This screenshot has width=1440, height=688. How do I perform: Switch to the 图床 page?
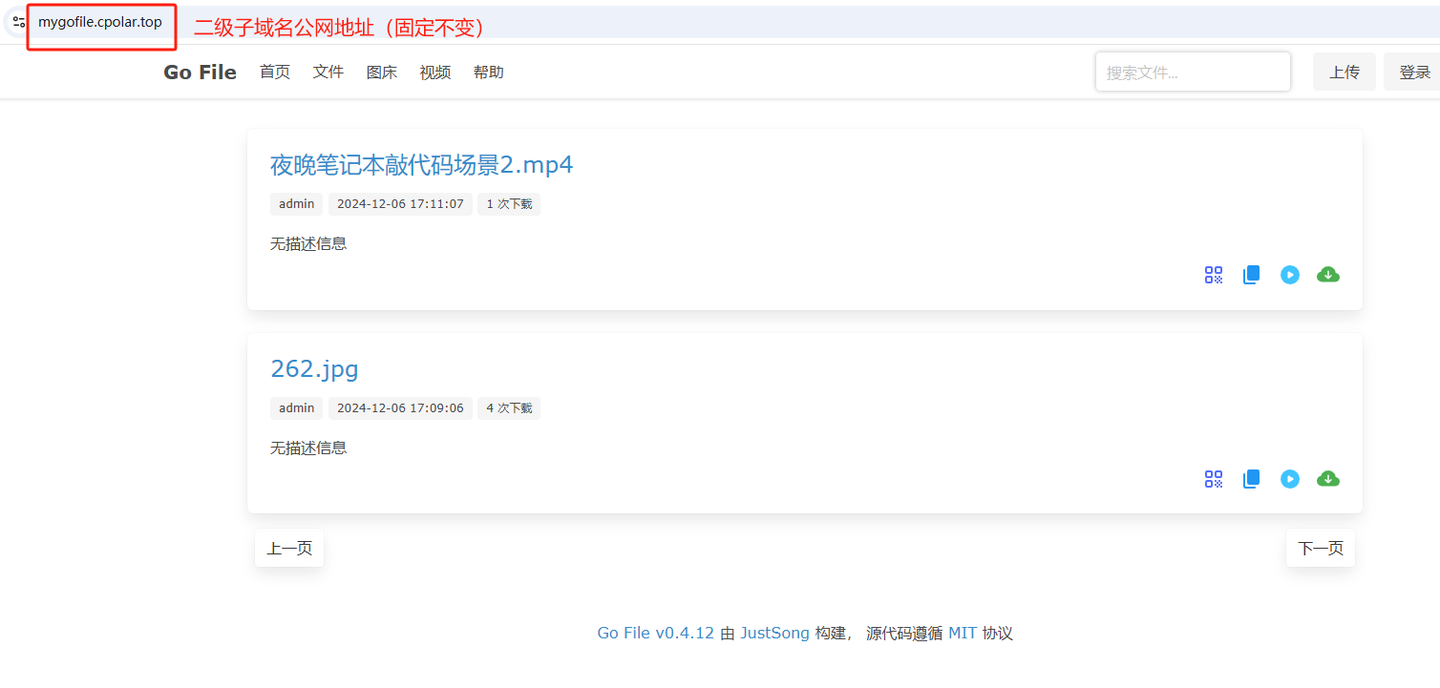381,71
